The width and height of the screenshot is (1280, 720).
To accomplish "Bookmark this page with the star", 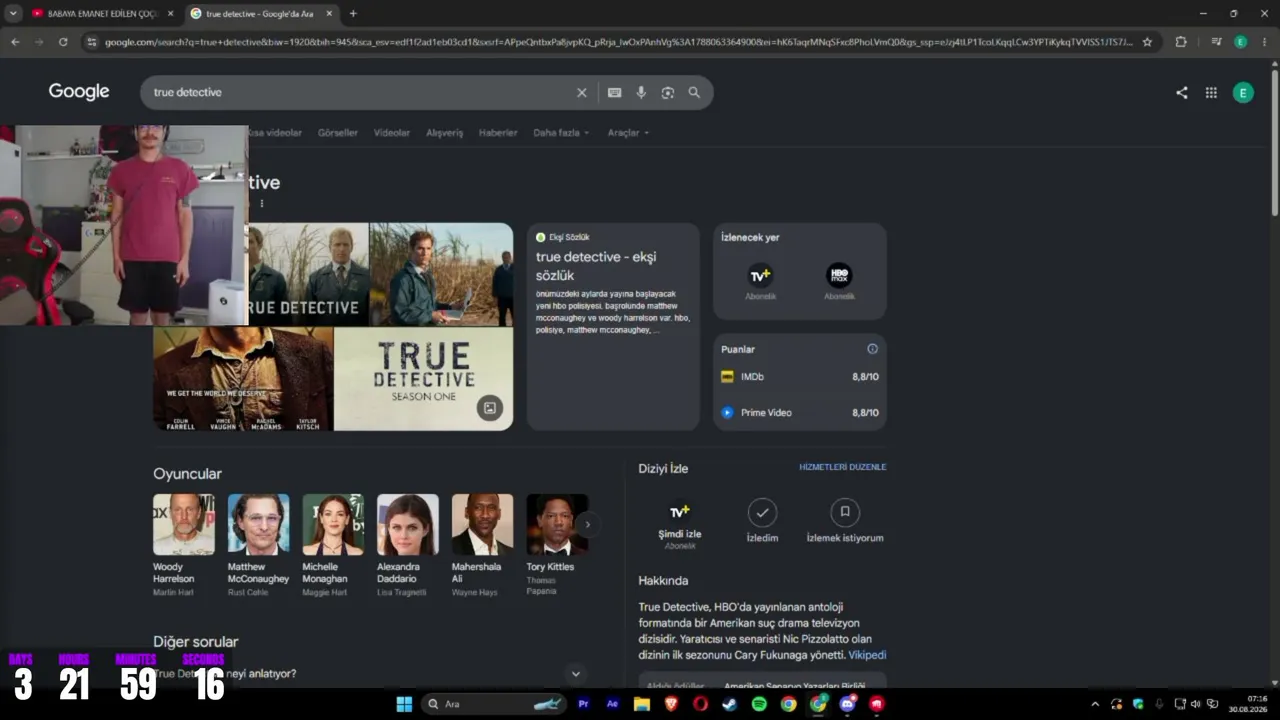I will coord(1147,42).
